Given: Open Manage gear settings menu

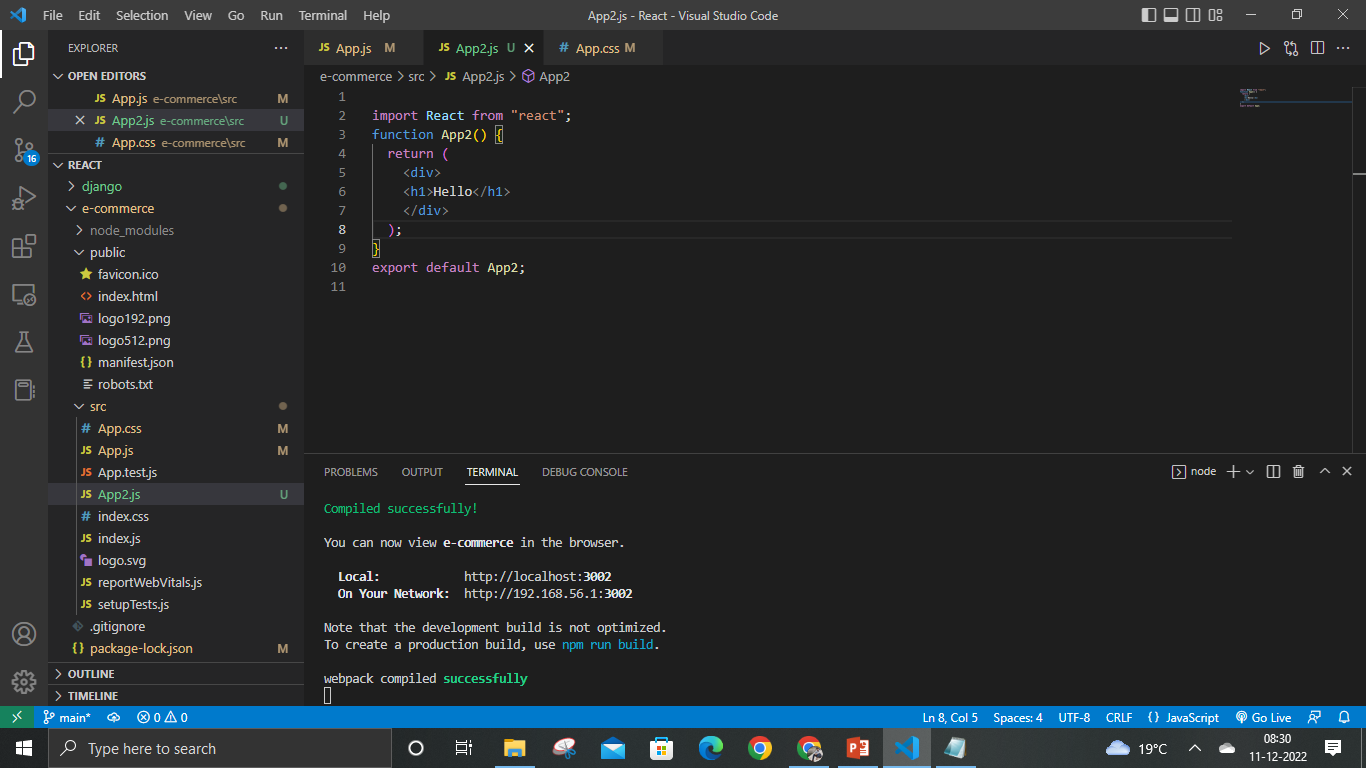Looking at the screenshot, I should (24, 682).
